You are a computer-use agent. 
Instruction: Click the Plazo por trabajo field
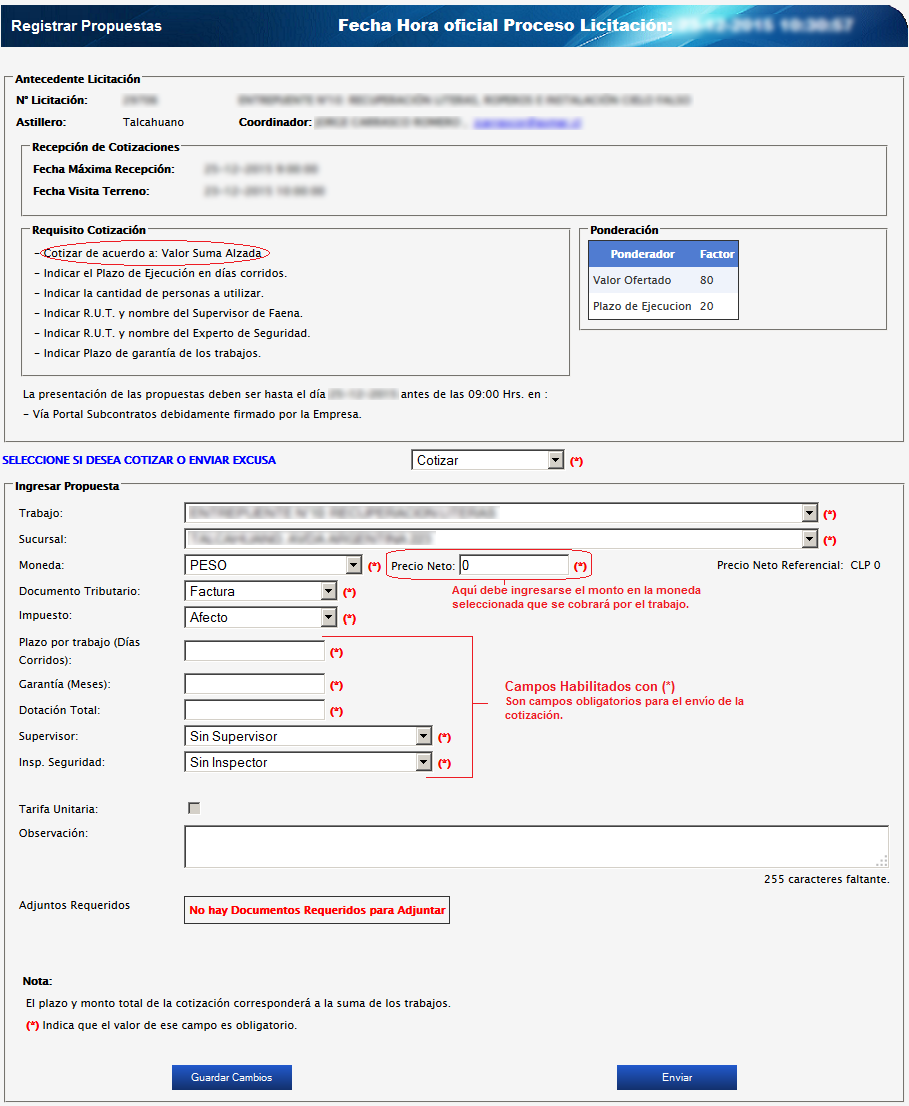(255, 651)
